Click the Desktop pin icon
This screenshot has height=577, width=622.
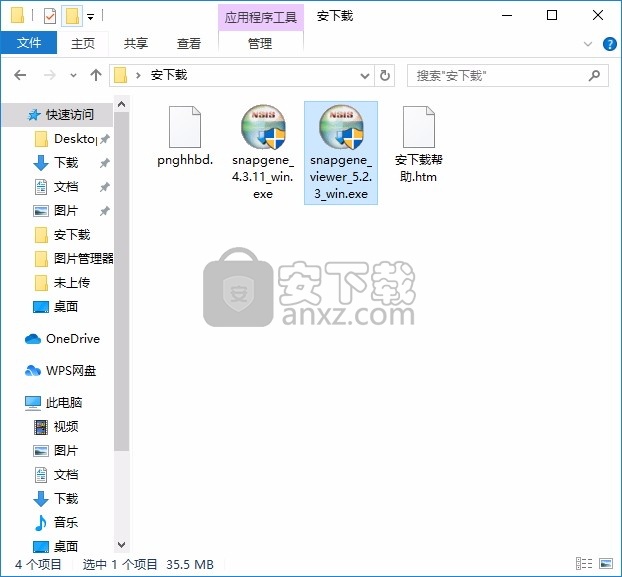(x=105, y=139)
